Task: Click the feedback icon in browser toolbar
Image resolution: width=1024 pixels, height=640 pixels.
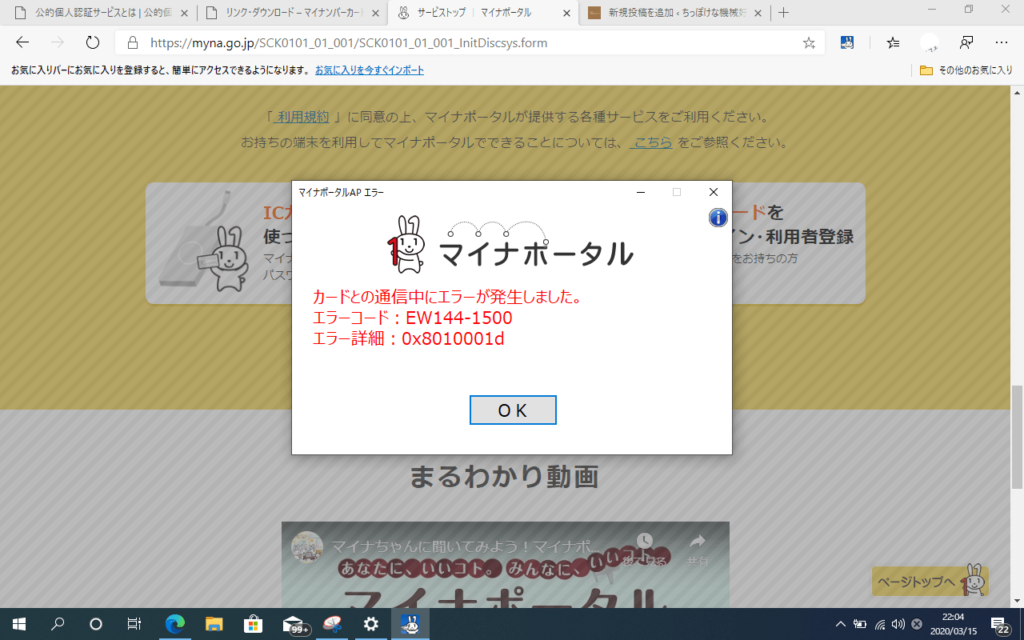Action: click(x=967, y=43)
